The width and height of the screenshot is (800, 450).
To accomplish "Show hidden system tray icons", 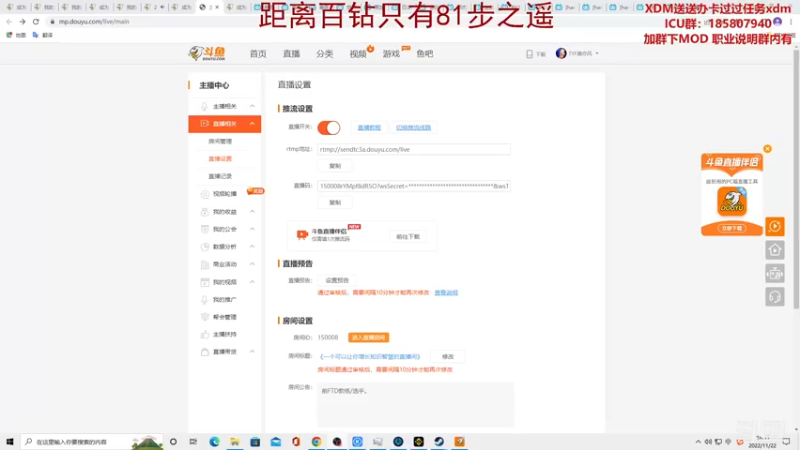I will pos(698,442).
